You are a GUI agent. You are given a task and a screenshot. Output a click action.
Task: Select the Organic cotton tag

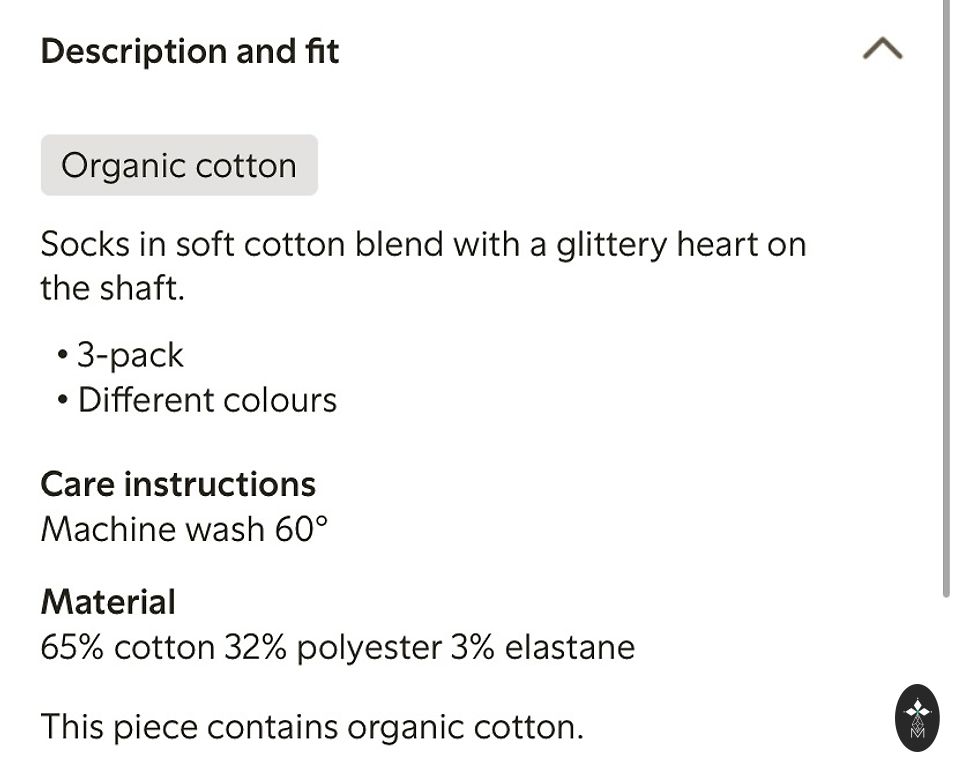click(x=179, y=165)
